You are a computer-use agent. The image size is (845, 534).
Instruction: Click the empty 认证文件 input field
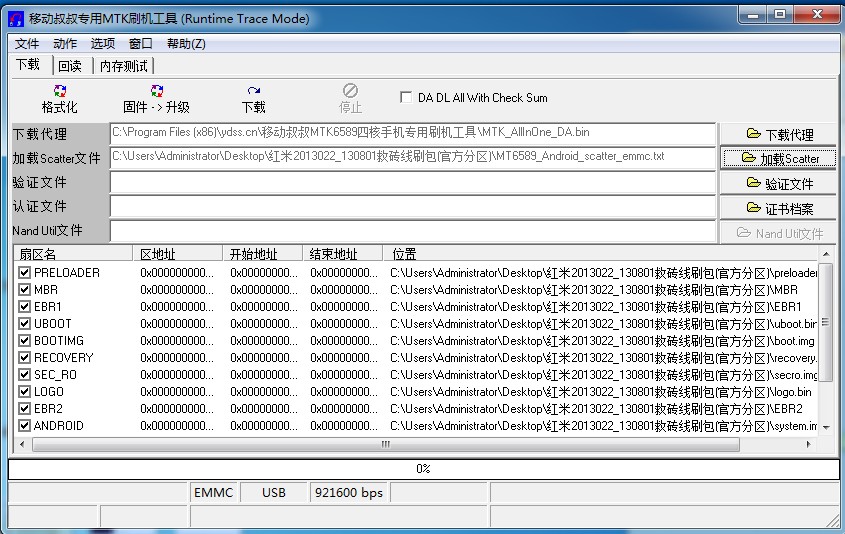413,207
